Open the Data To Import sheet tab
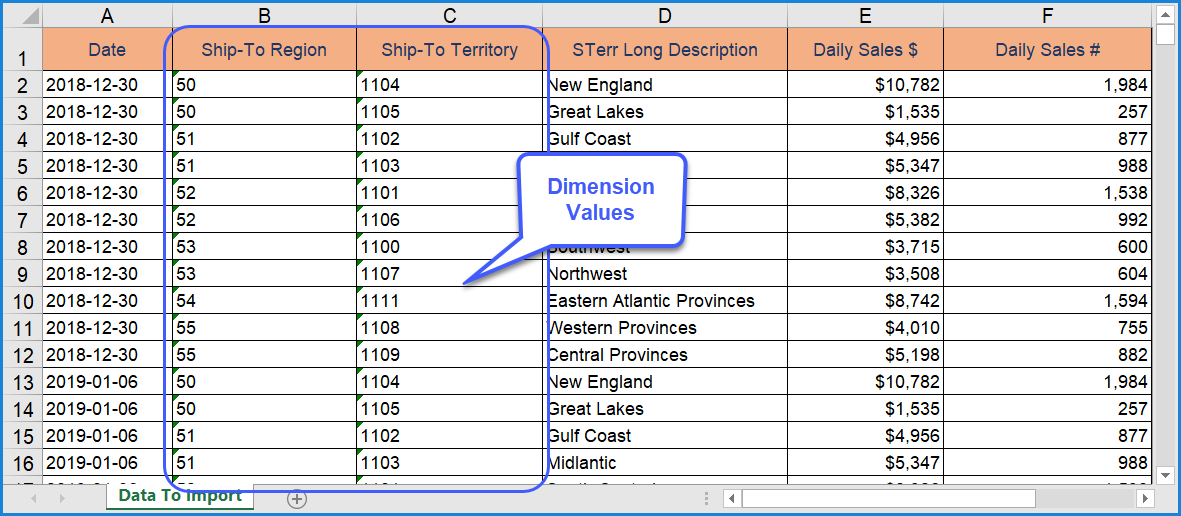Screen dimensions: 1181x516 coord(180,496)
